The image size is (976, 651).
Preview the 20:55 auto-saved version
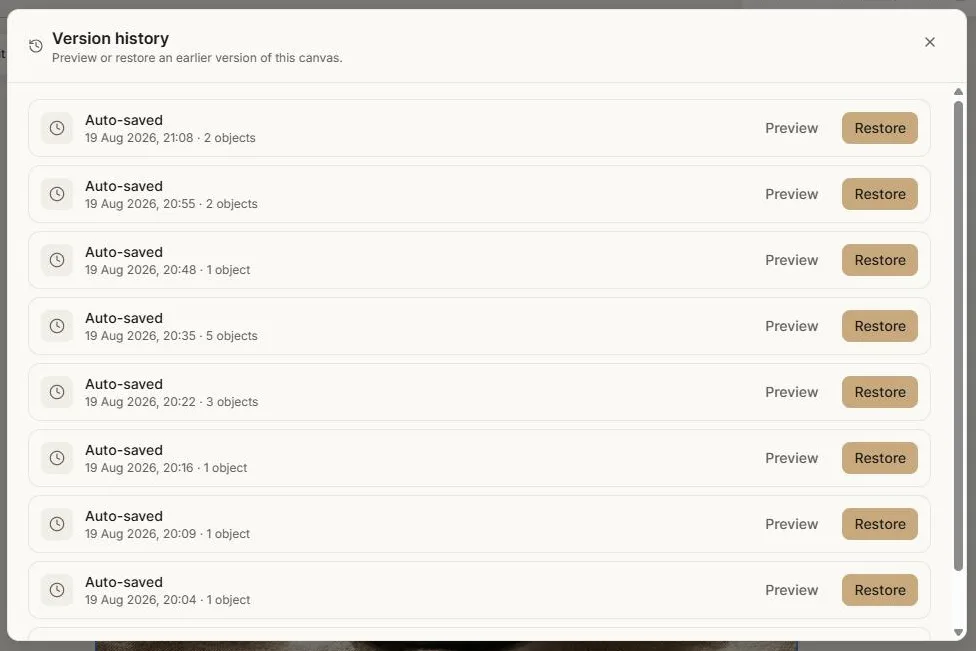tap(791, 194)
